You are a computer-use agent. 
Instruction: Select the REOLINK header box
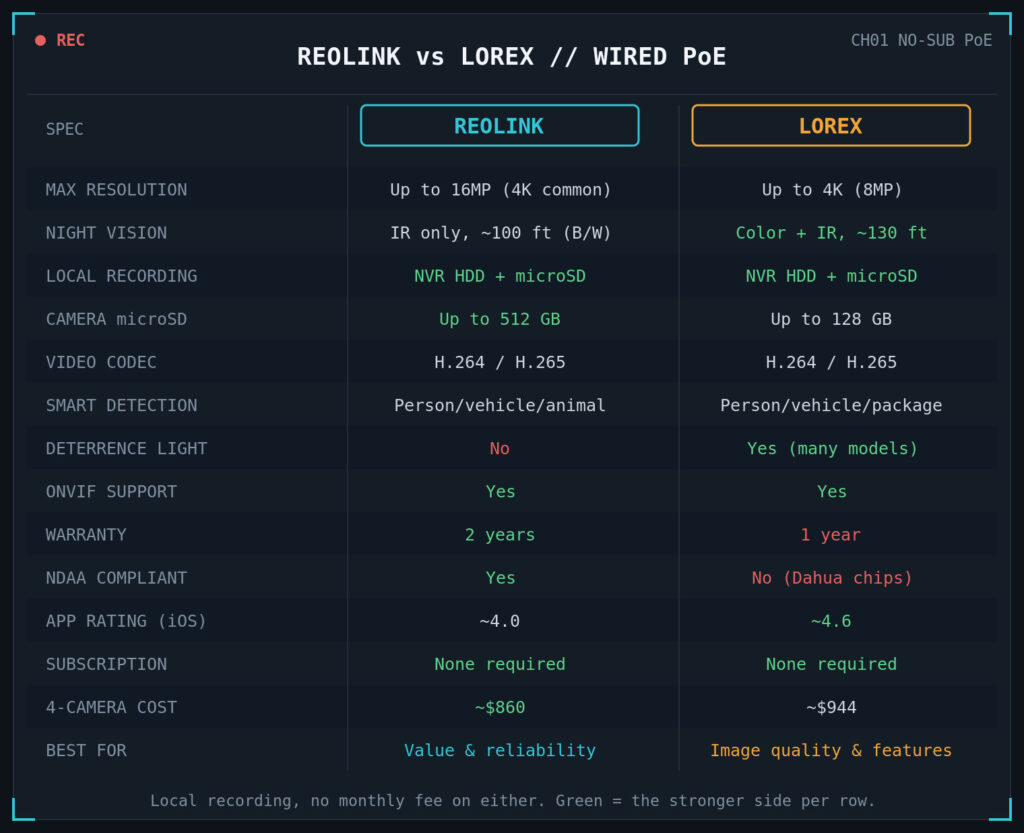pos(500,125)
